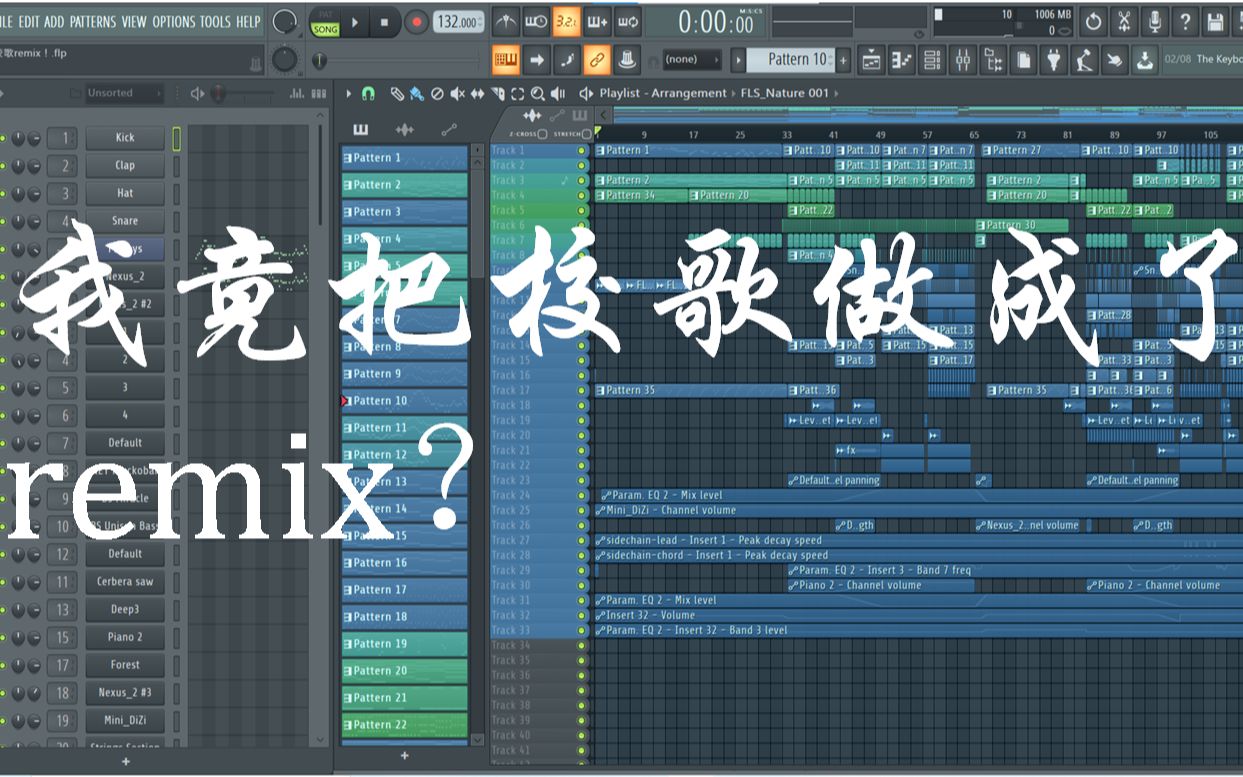The width and height of the screenshot is (1243, 777).
Task: Open the (none) selector dropdown
Action: 692,60
